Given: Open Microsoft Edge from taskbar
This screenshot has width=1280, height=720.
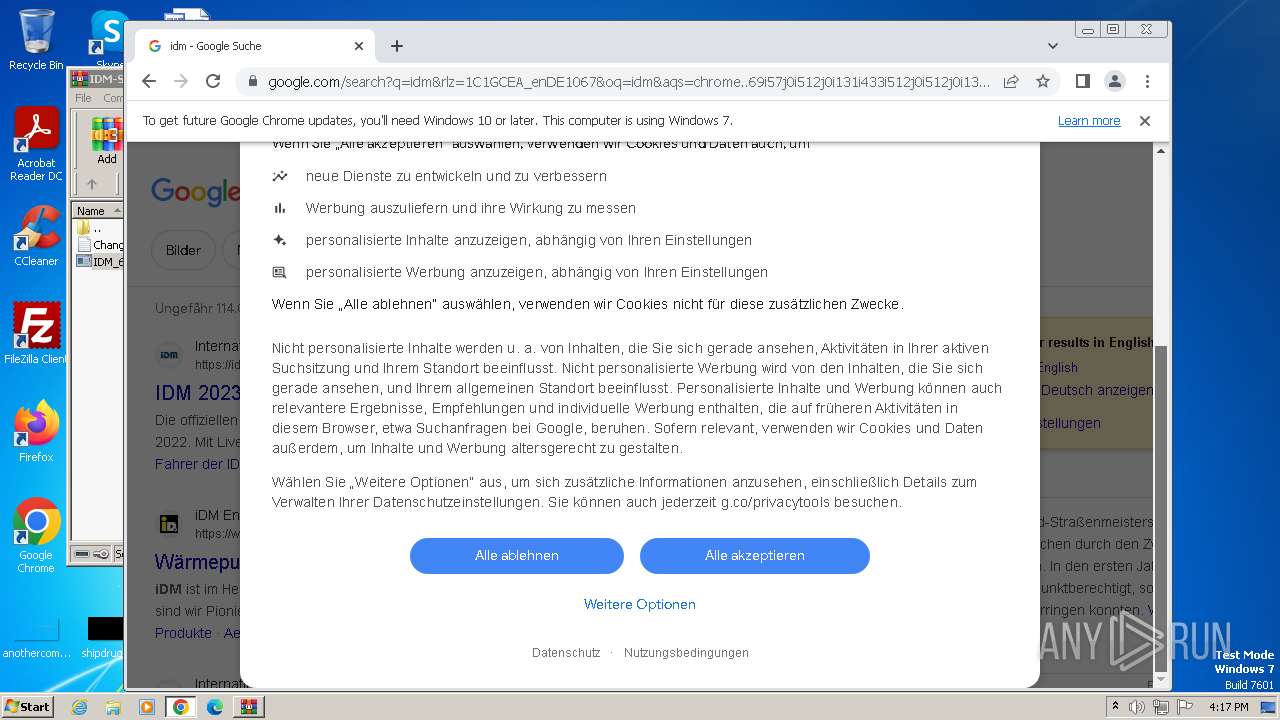Looking at the screenshot, I should tap(215, 707).
